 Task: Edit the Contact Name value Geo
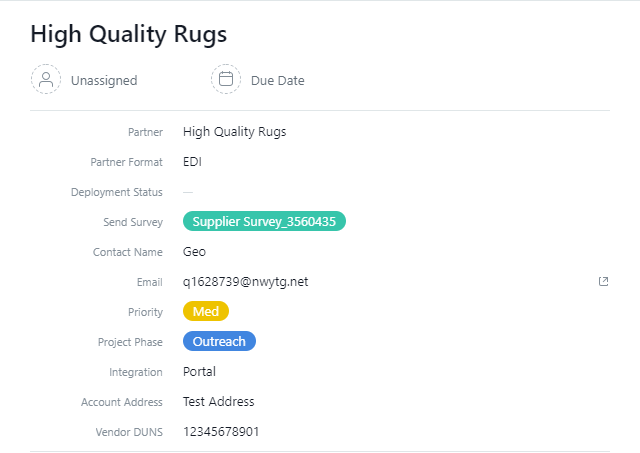(x=194, y=252)
